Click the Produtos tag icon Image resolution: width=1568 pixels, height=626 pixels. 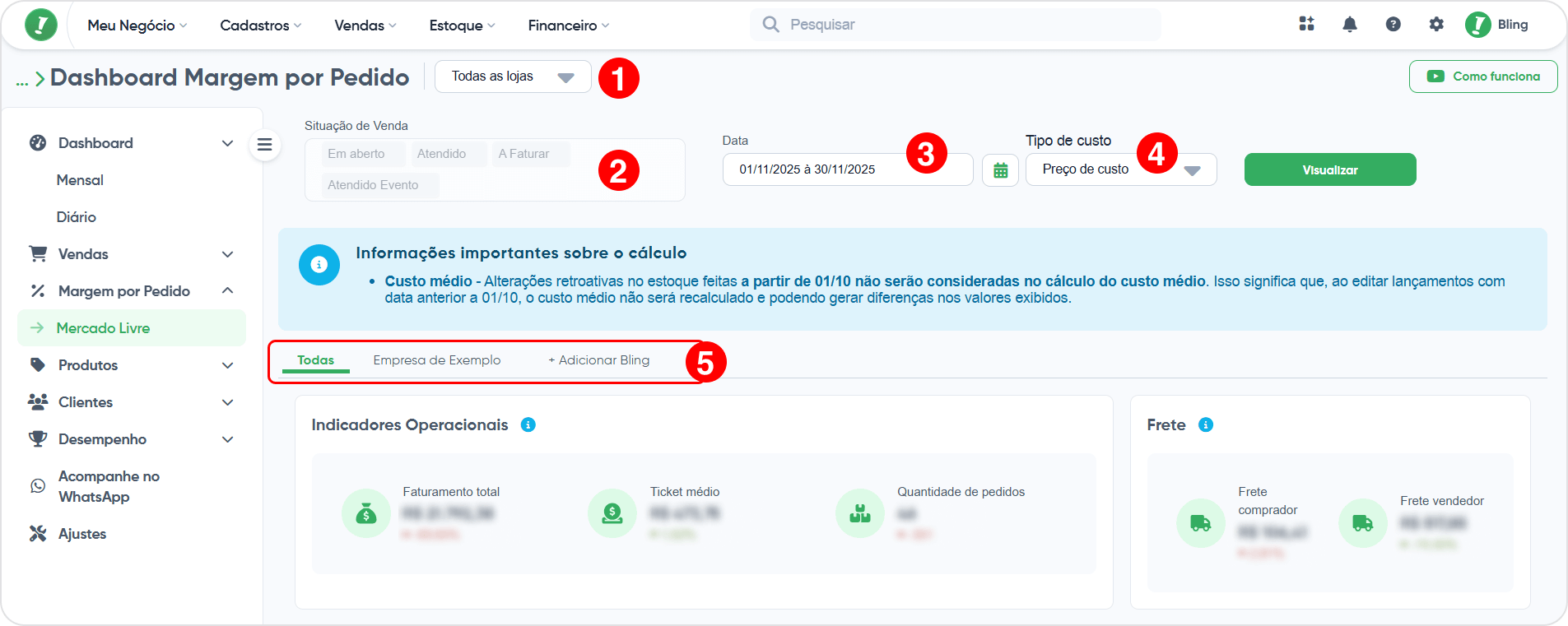(38, 365)
